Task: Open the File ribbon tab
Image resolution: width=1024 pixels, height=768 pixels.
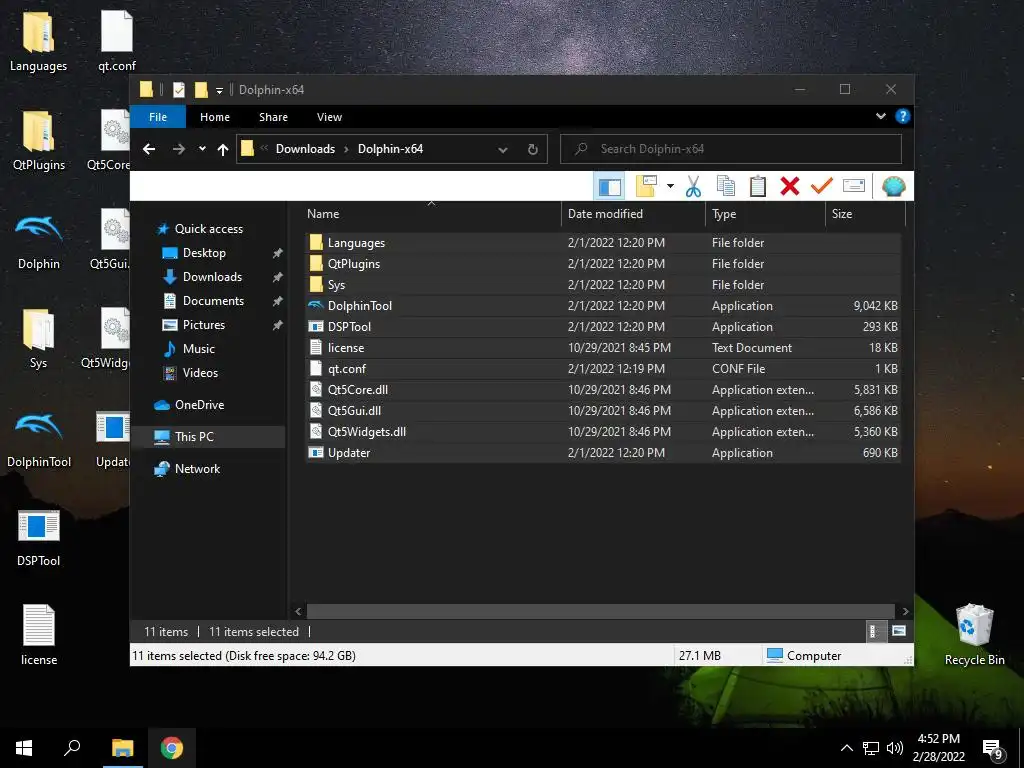Action: [158, 117]
